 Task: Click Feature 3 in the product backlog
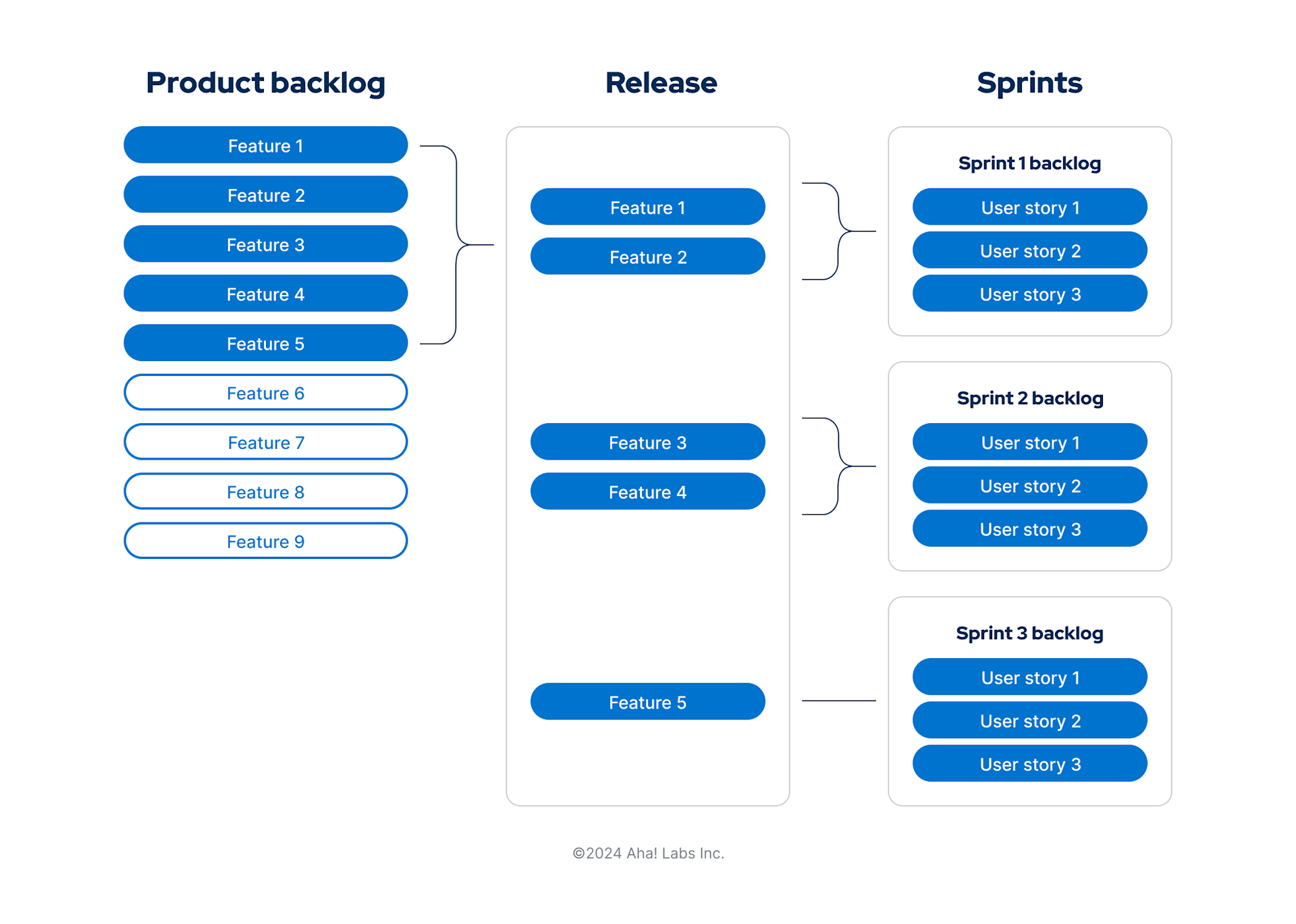(x=265, y=244)
